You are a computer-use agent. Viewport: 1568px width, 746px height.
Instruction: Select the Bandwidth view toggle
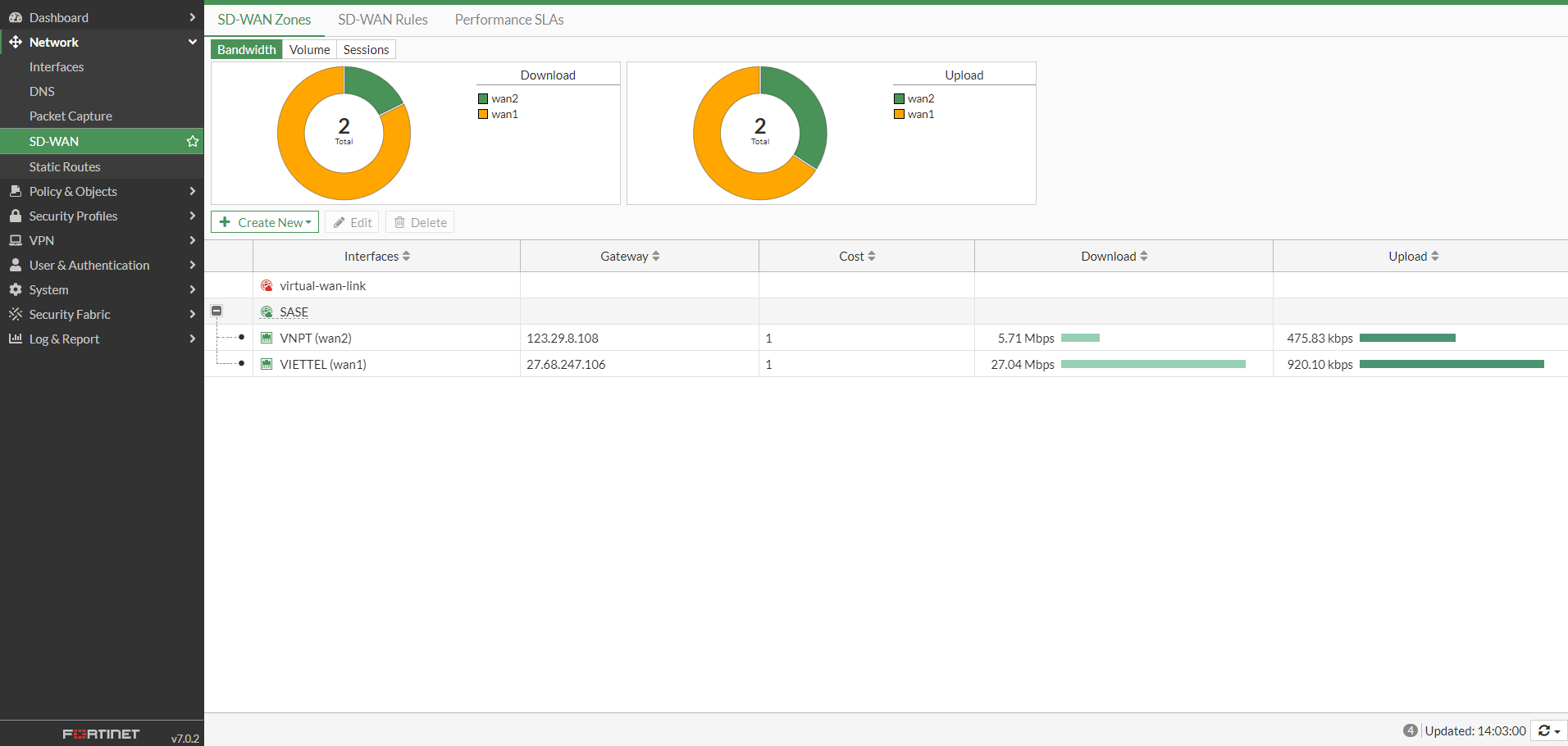tap(247, 49)
